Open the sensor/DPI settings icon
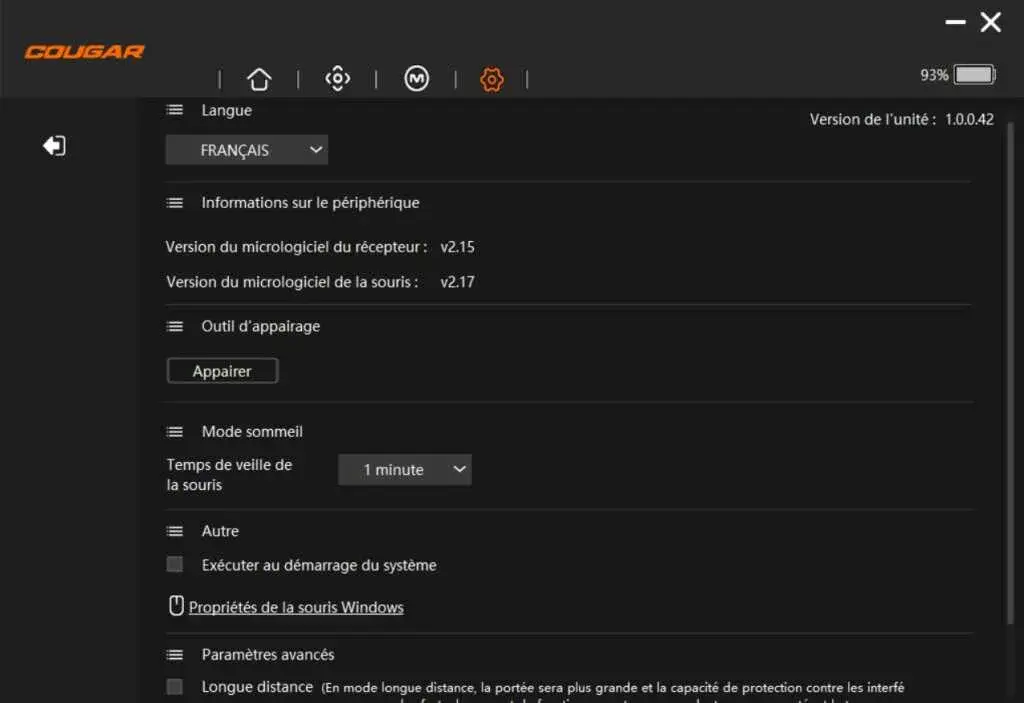Image resolution: width=1024 pixels, height=703 pixels. [338, 78]
